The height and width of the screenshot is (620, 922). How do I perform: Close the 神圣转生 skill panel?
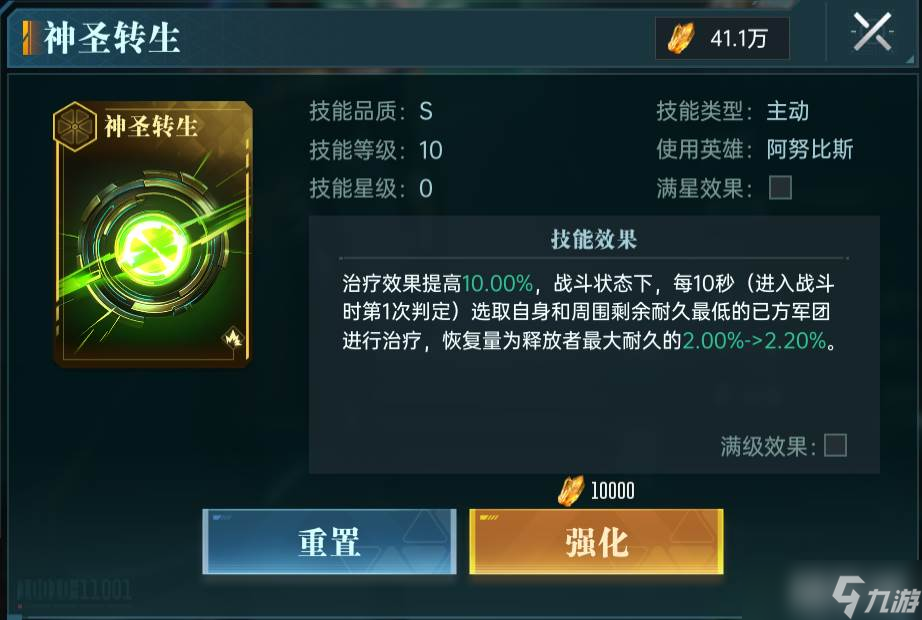872,33
